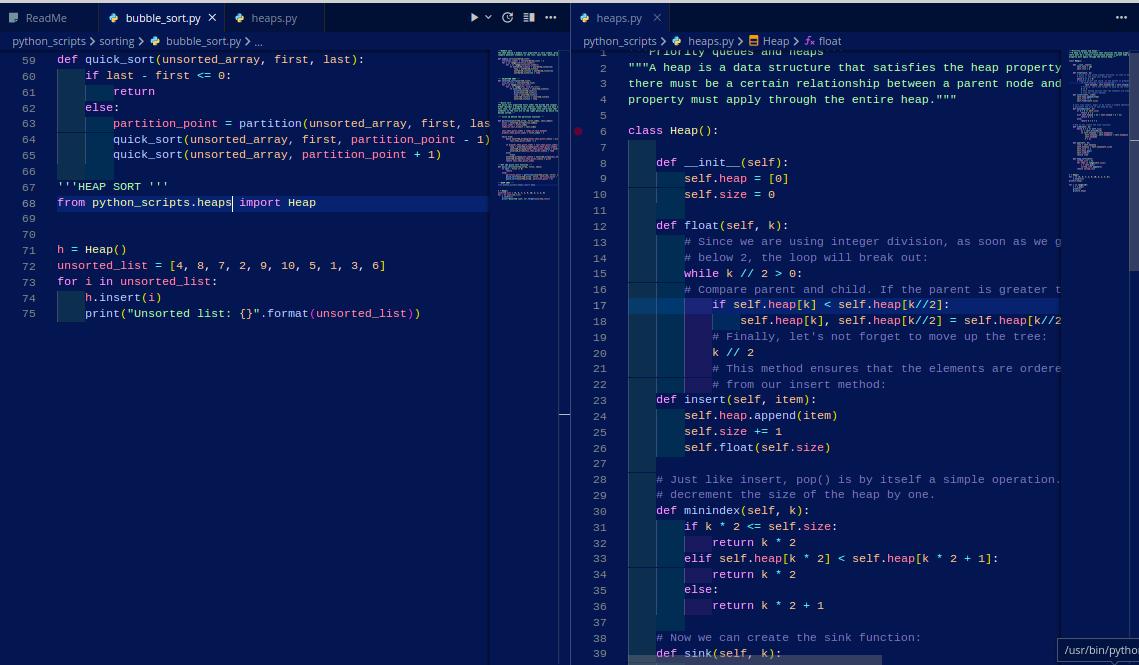The width and height of the screenshot is (1139, 665).
Task: Toggle the breakpoint on line 6 of heaps.py
Action: click(578, 130)
